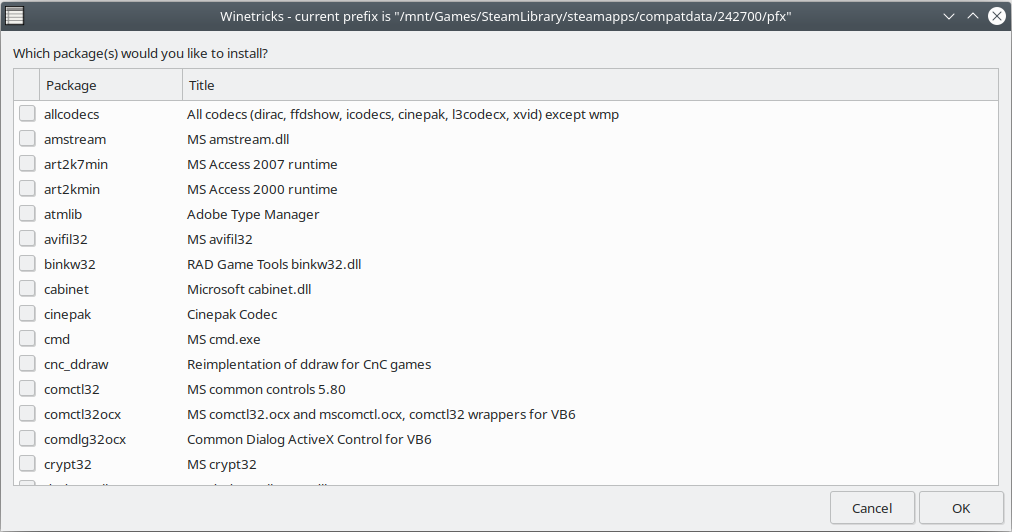Image resolution: width=1012 pixels, height=532 pixels.
Task: Maximize the Winetricks window
Action: coord(973,16)
